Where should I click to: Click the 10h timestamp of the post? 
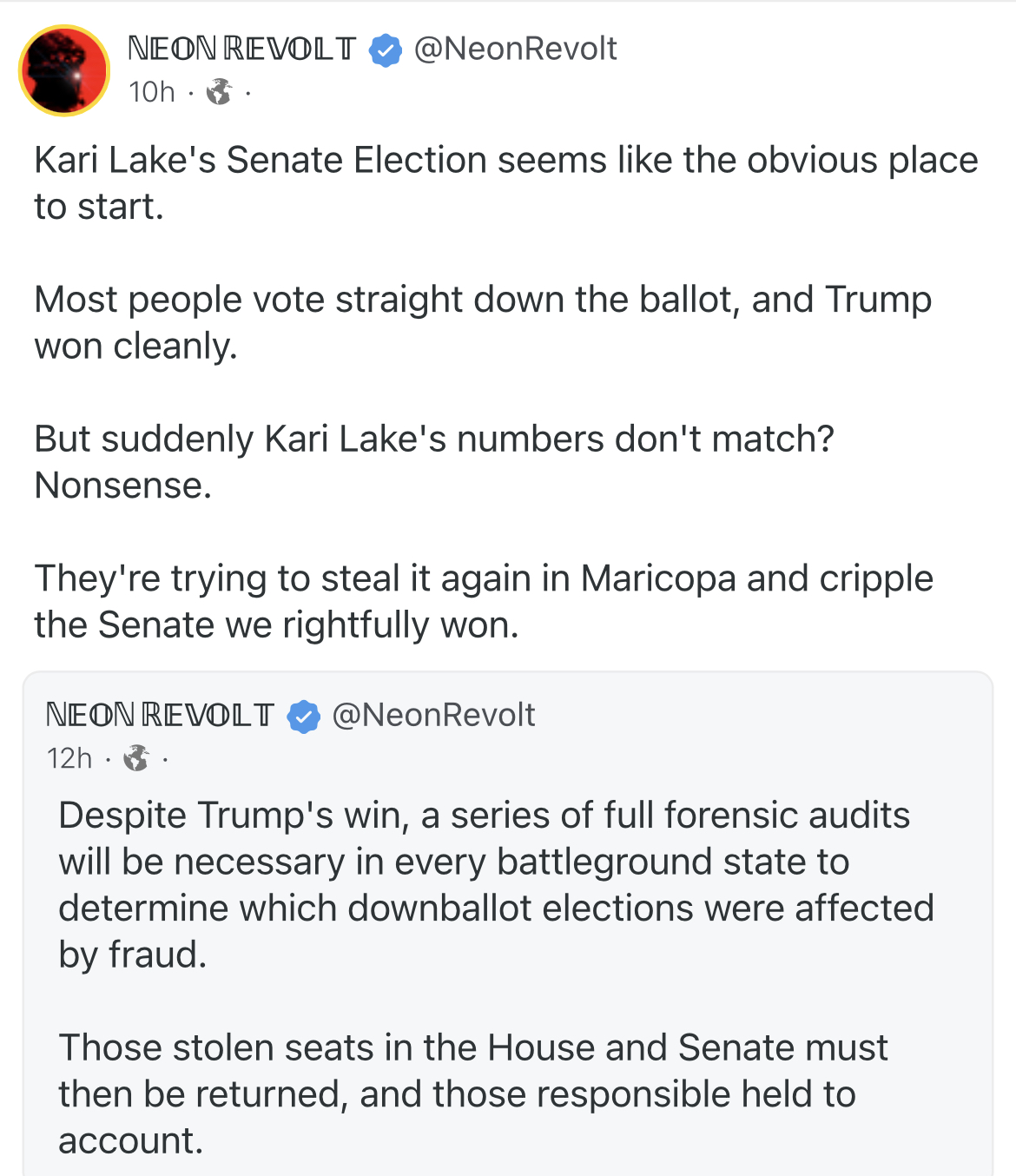coord(151,91)
